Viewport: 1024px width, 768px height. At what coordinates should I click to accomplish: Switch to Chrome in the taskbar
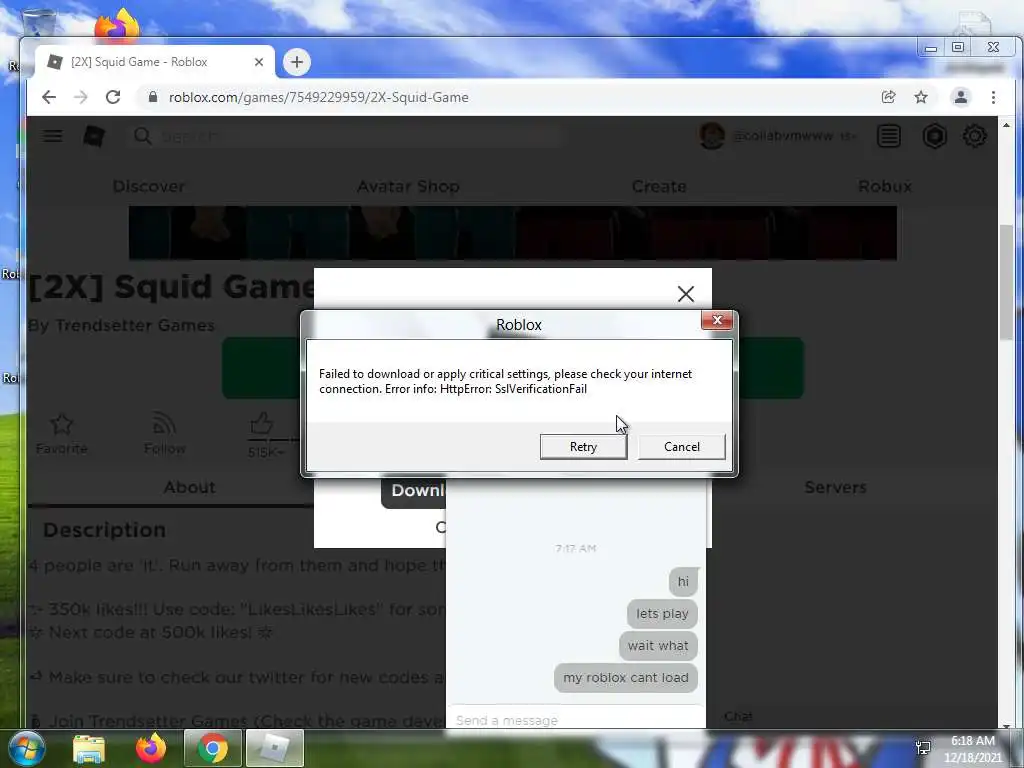213,748
